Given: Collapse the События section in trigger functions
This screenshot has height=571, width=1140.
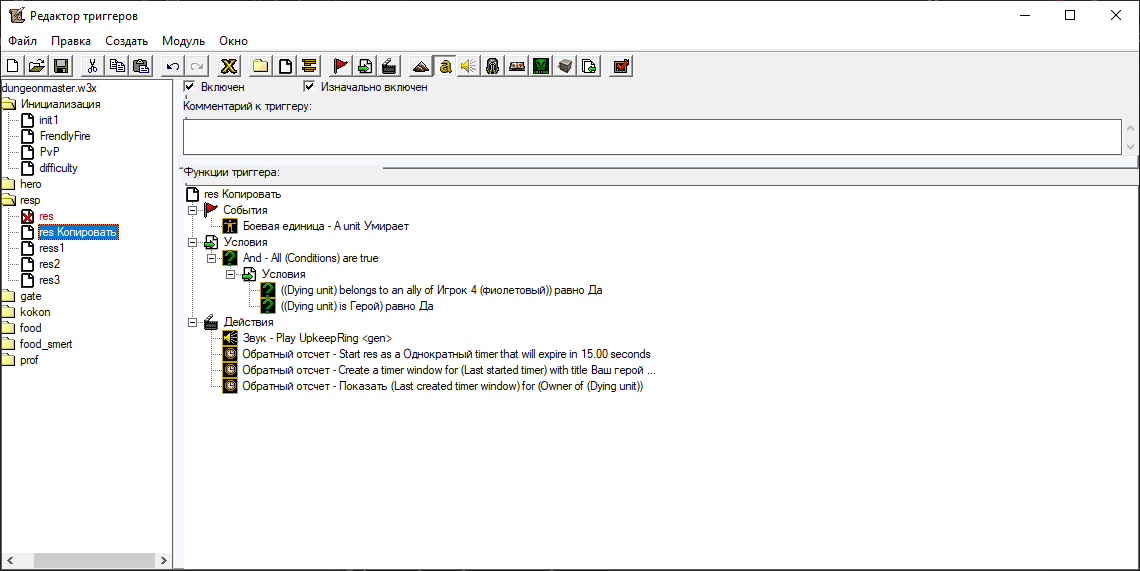Looking at the screenshot, I should click(193, 210).
